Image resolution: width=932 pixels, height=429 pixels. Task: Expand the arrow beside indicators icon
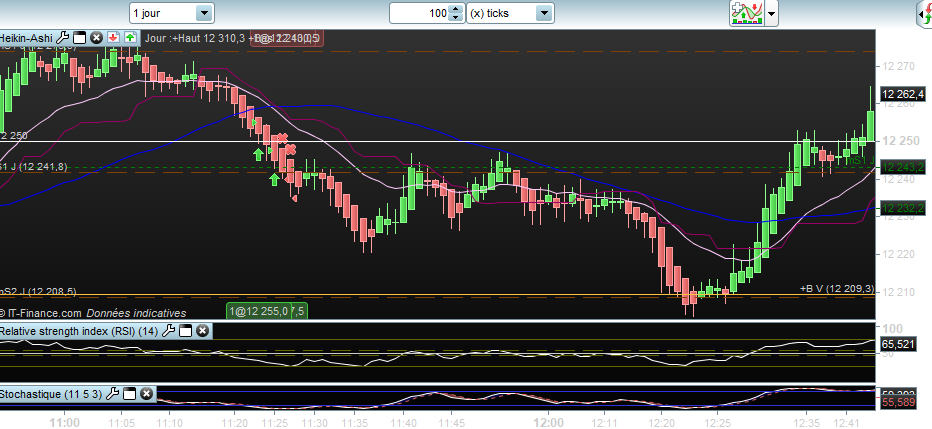click(771, 14)
